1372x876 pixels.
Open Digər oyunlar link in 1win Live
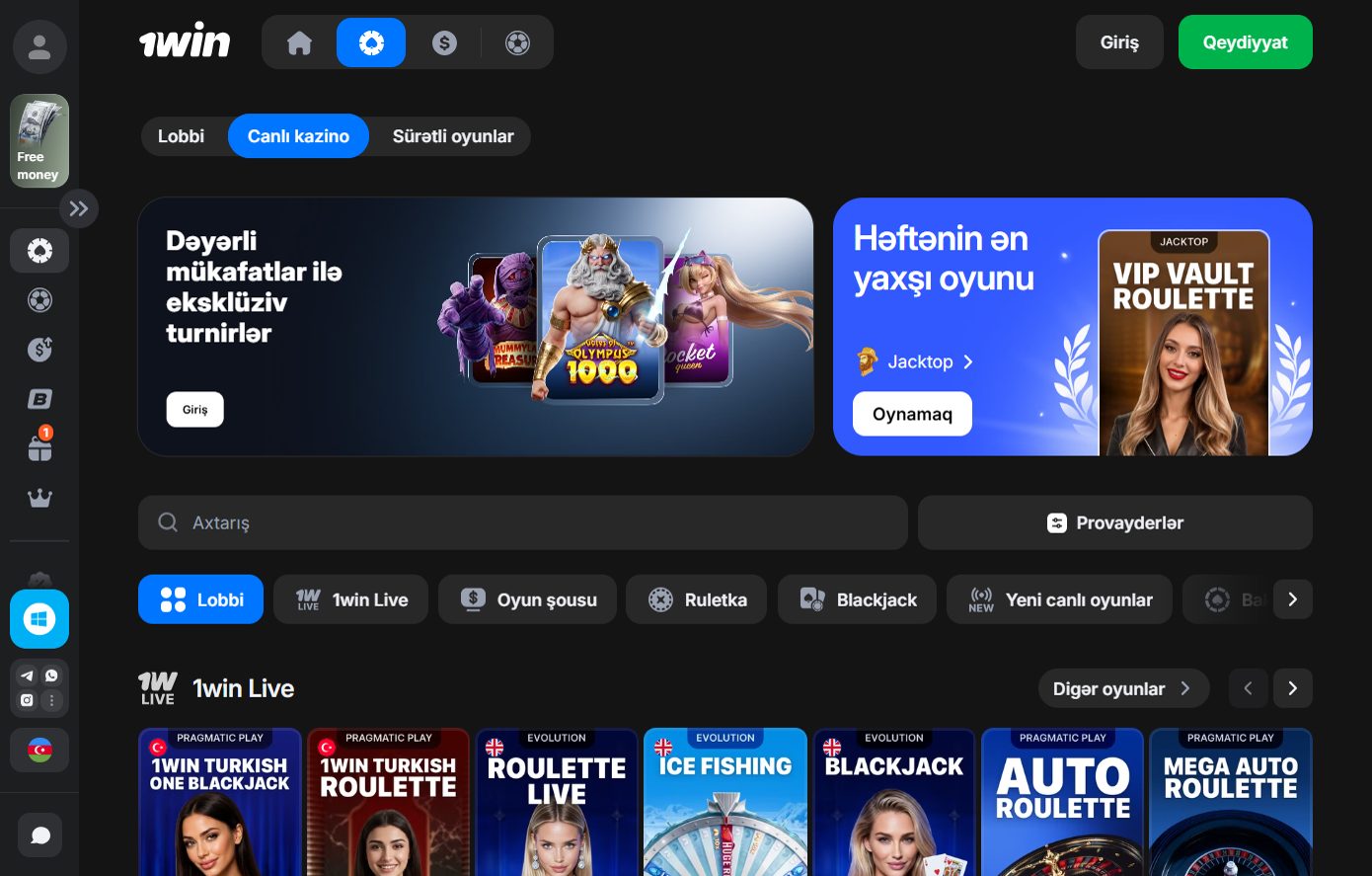click(x=1123, y=688)
